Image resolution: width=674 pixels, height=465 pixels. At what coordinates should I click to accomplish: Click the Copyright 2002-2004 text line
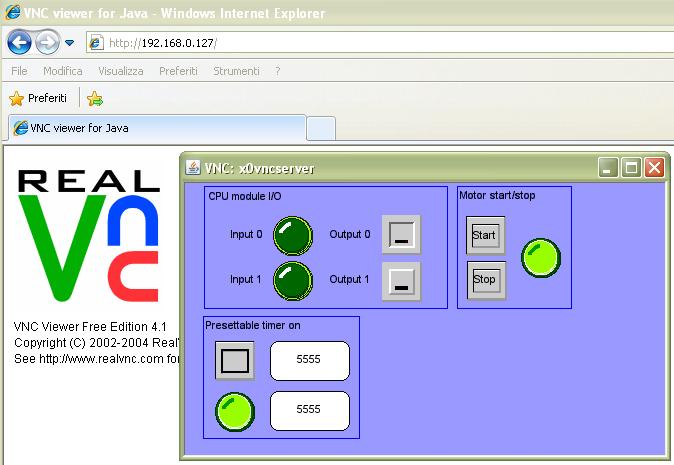coord(96,343)
